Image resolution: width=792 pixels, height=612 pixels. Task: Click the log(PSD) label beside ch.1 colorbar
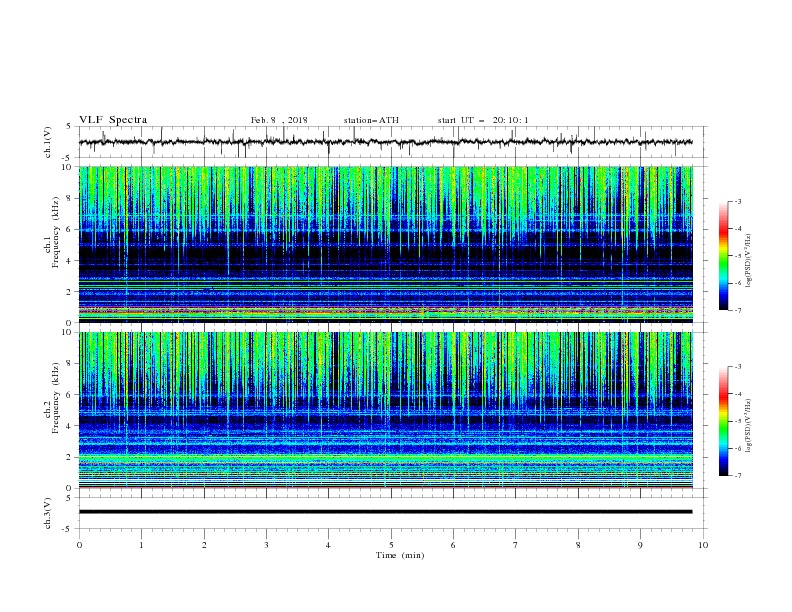[x=749, y=261]
